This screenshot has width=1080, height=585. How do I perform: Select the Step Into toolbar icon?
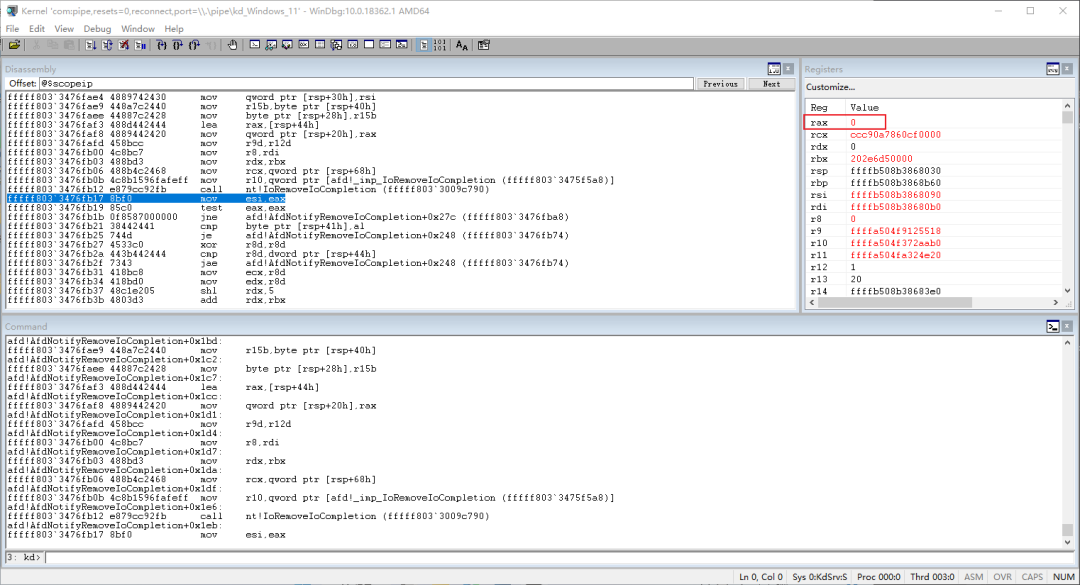pyautogui.click(x=162, y=44)
